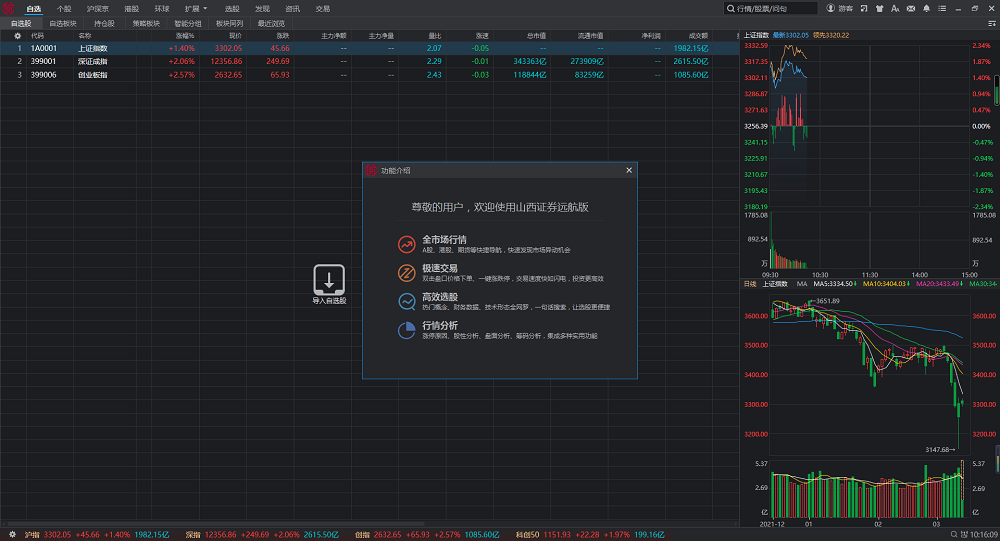Switch to the 智能分组 tab

coord(188,24)
